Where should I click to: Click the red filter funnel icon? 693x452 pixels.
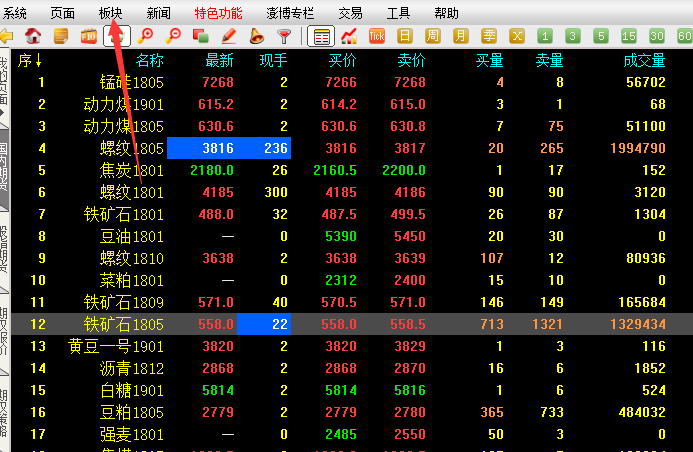[x=285, y=37]
